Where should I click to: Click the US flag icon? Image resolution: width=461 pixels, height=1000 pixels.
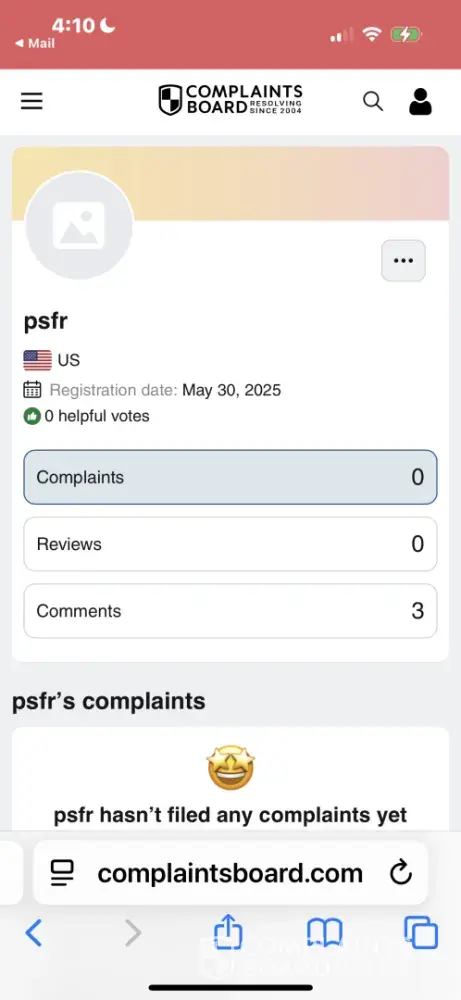38,360
